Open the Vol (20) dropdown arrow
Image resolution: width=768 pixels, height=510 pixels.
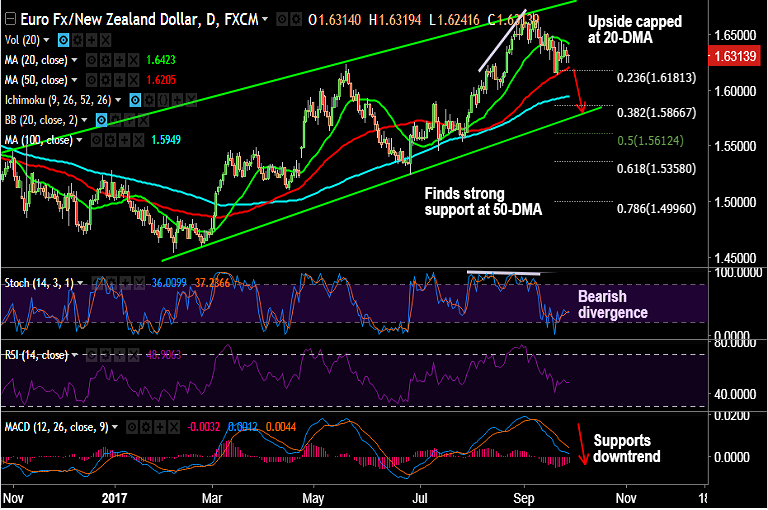[x=47, y=40]
